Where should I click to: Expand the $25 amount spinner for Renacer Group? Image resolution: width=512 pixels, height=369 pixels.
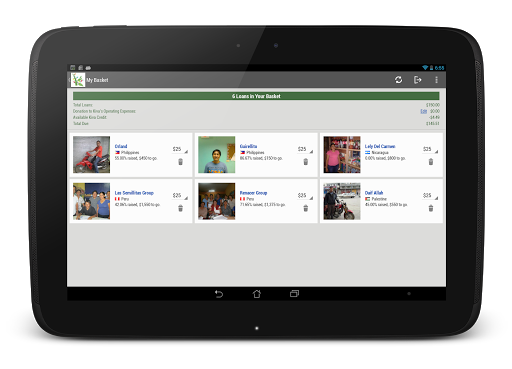[305, 195]
